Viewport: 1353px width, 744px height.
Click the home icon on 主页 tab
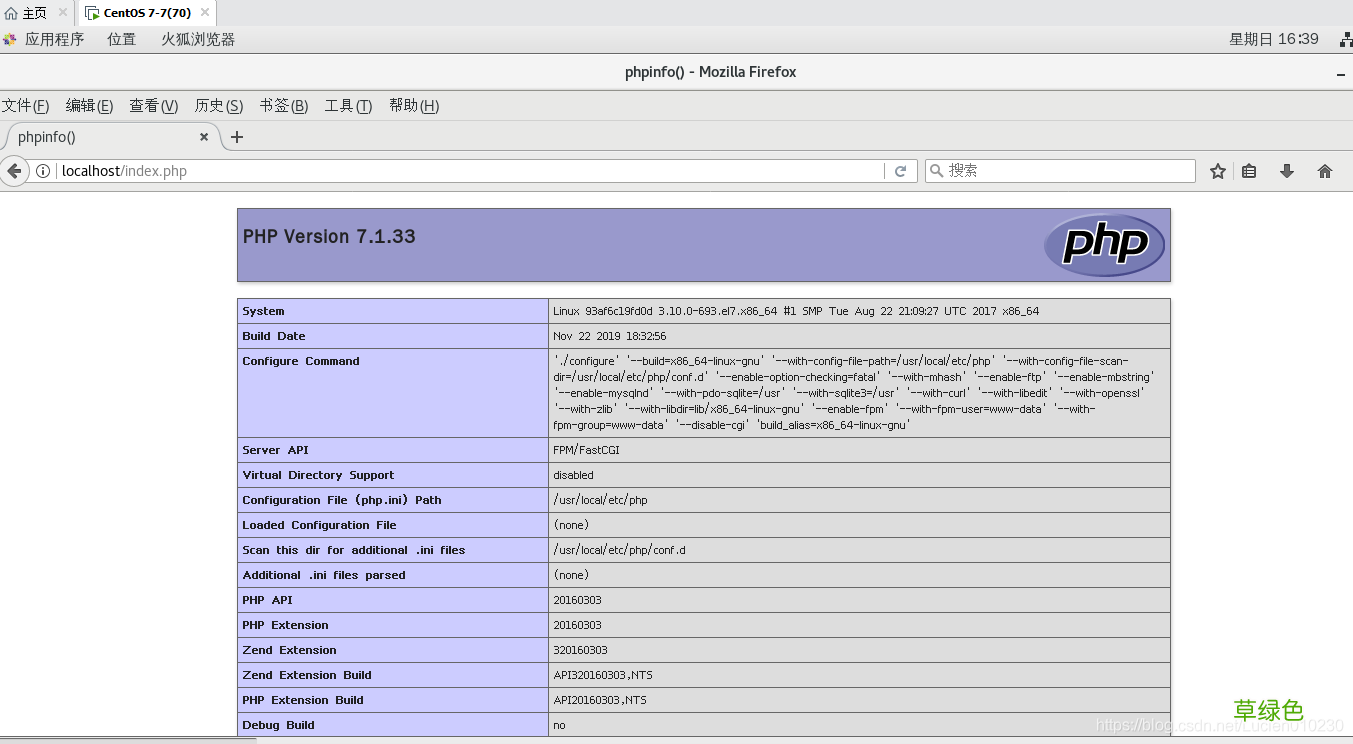(11, 13)
